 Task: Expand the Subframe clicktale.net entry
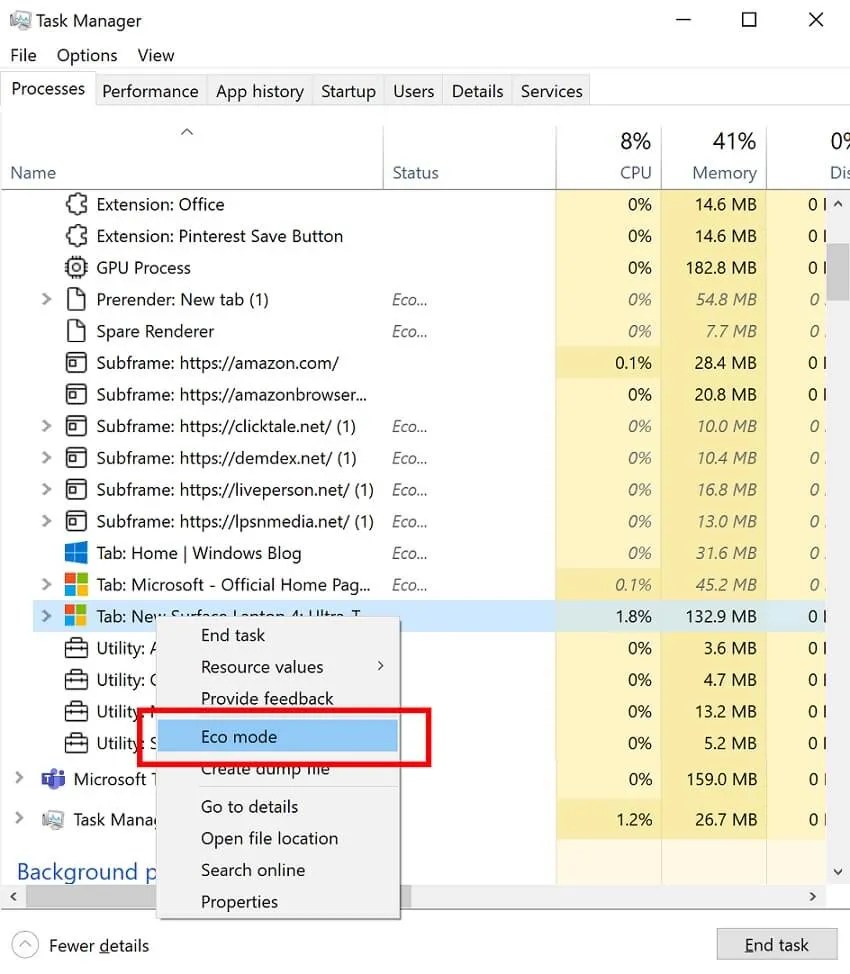pyautogui.click(x=45, y=426)
